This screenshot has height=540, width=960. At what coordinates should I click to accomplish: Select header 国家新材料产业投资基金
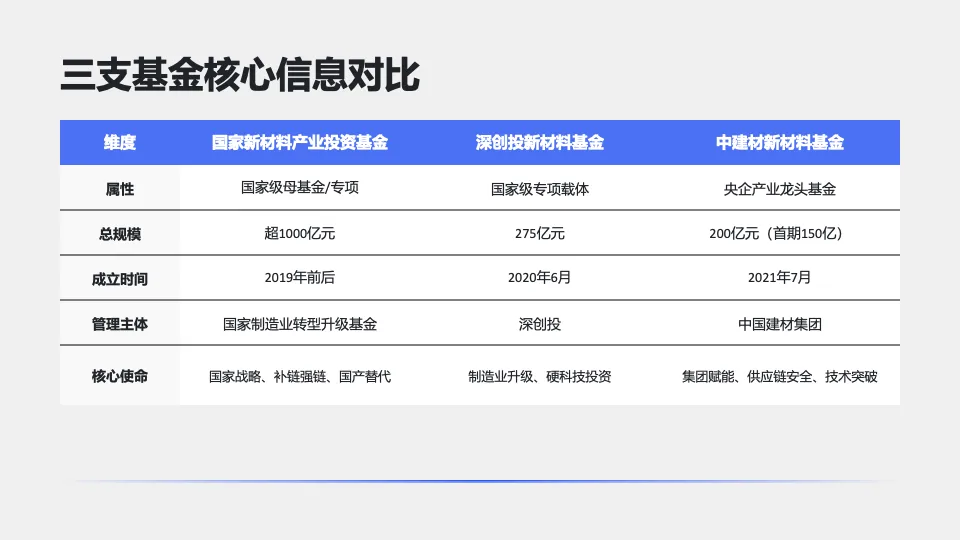(300, 143)
